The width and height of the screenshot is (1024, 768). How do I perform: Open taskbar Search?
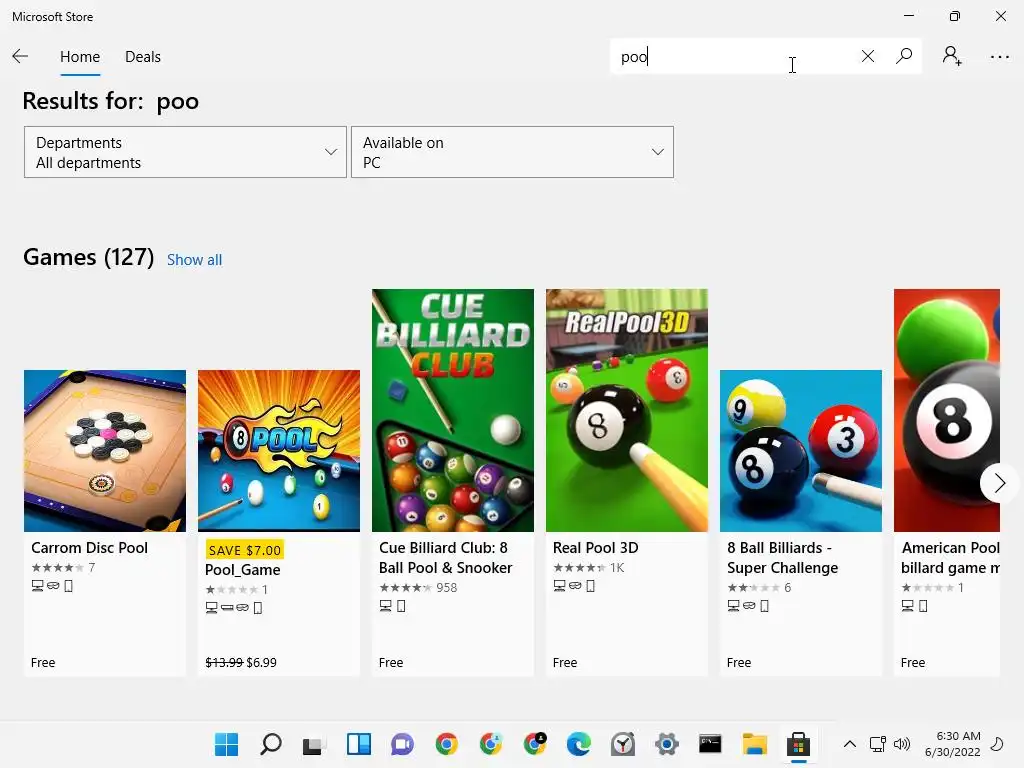pyautogui.click(x=270, y=744)
